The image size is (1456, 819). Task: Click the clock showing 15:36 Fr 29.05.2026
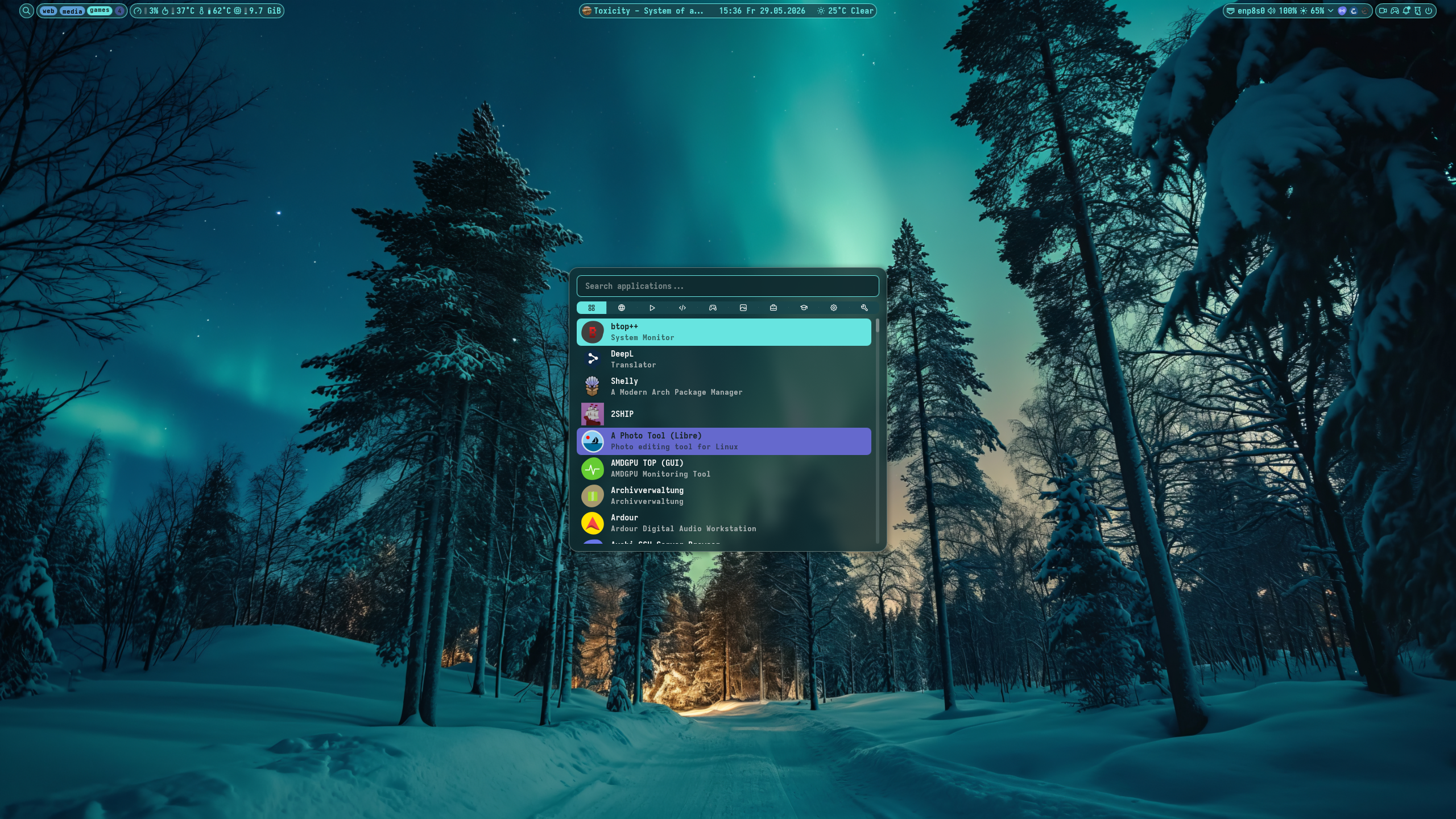pos(762,11)
